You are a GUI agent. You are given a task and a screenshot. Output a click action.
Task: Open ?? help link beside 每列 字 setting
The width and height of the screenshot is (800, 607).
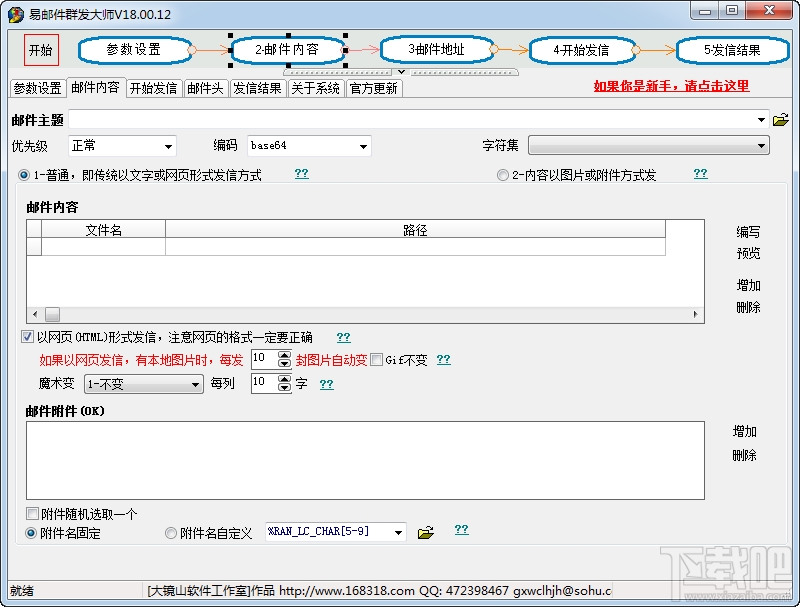click(327, 384)
